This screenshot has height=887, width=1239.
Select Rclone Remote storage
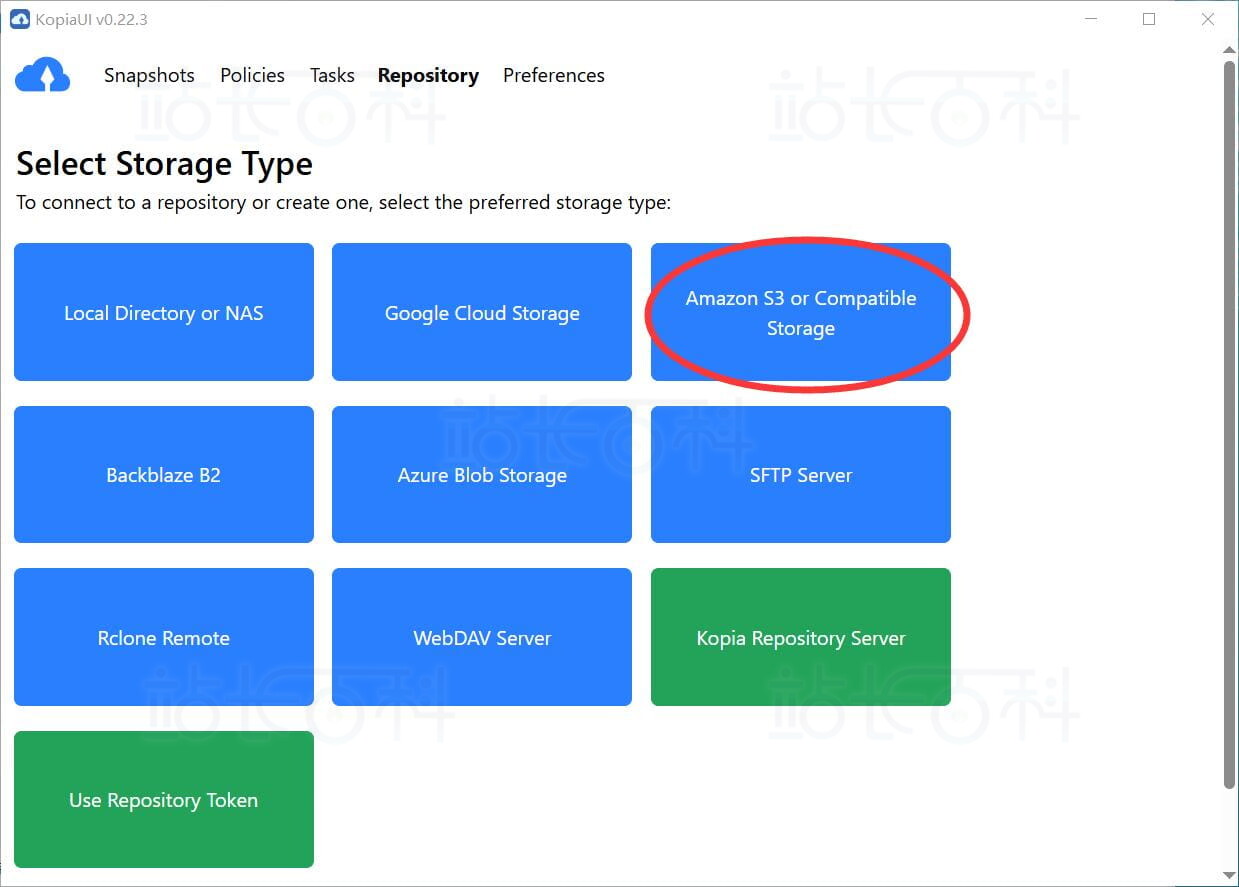coord(164,637)
